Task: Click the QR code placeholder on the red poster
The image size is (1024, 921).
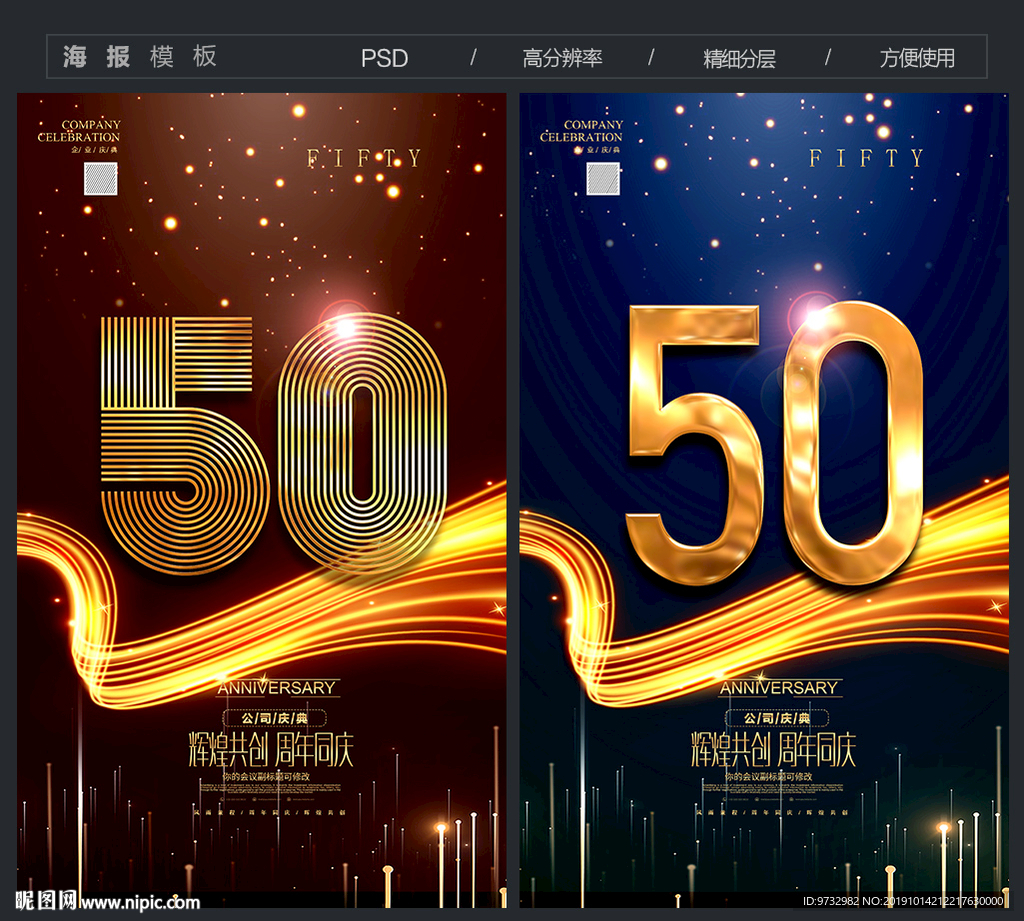Action: point(101,178)
